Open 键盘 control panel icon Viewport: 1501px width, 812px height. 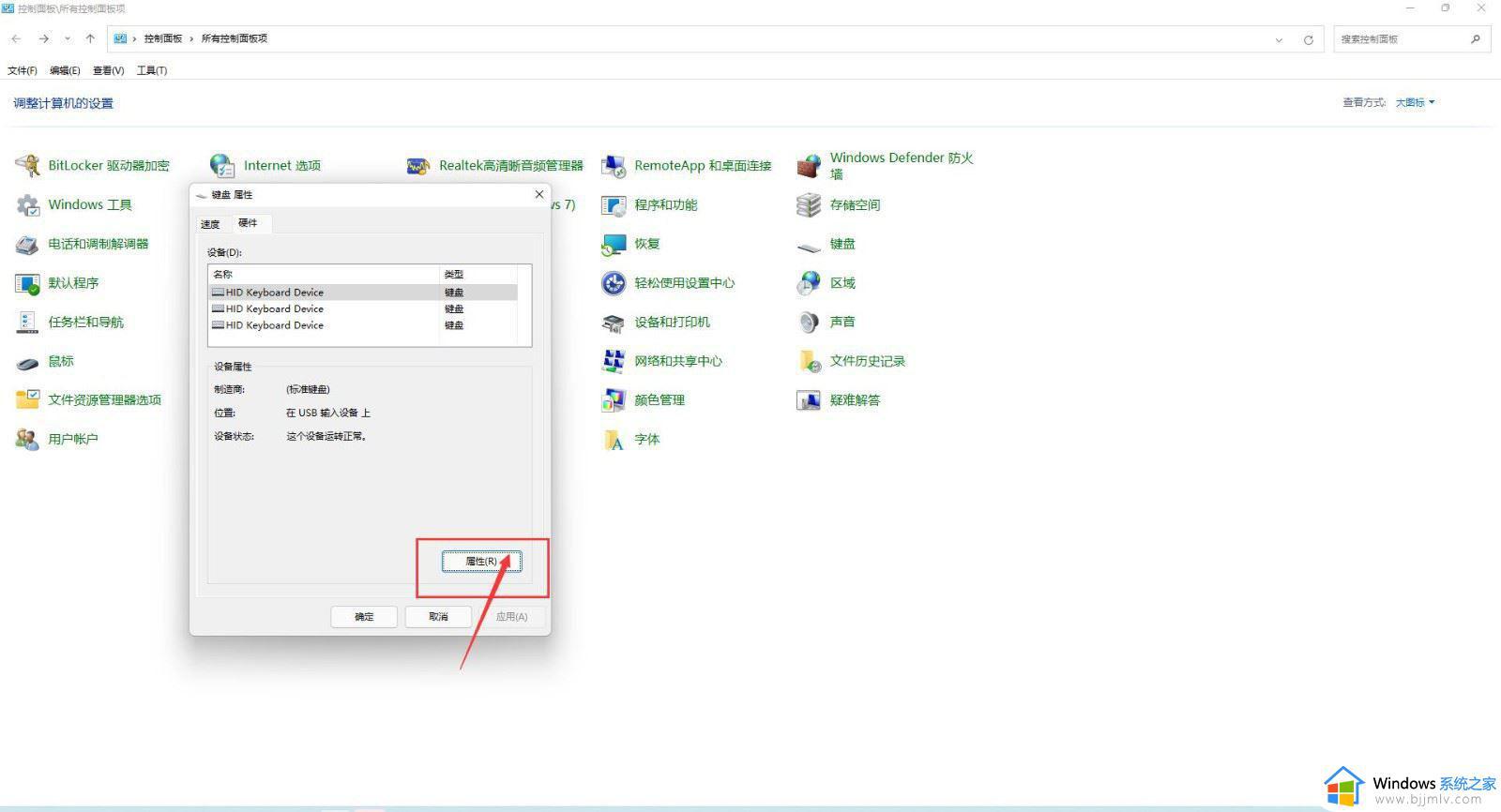[x=809, y=246]
